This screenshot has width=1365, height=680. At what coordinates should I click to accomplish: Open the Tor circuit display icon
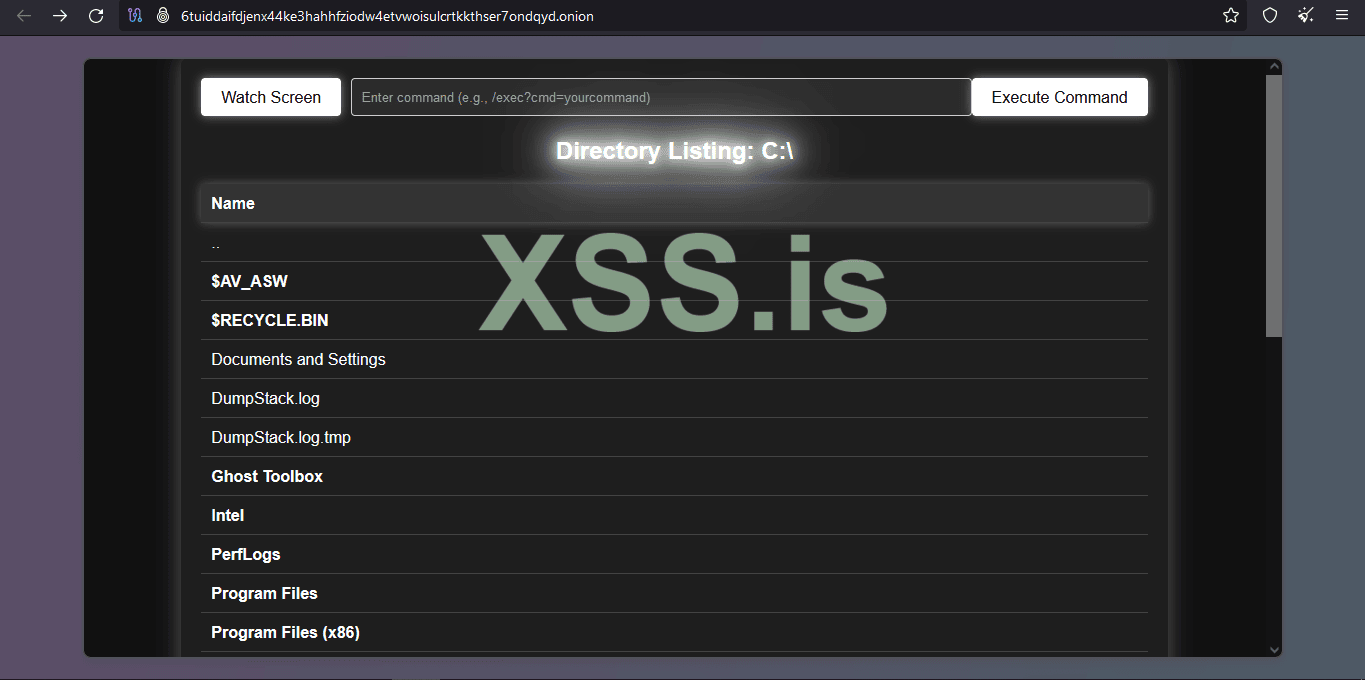click(136, 16)
